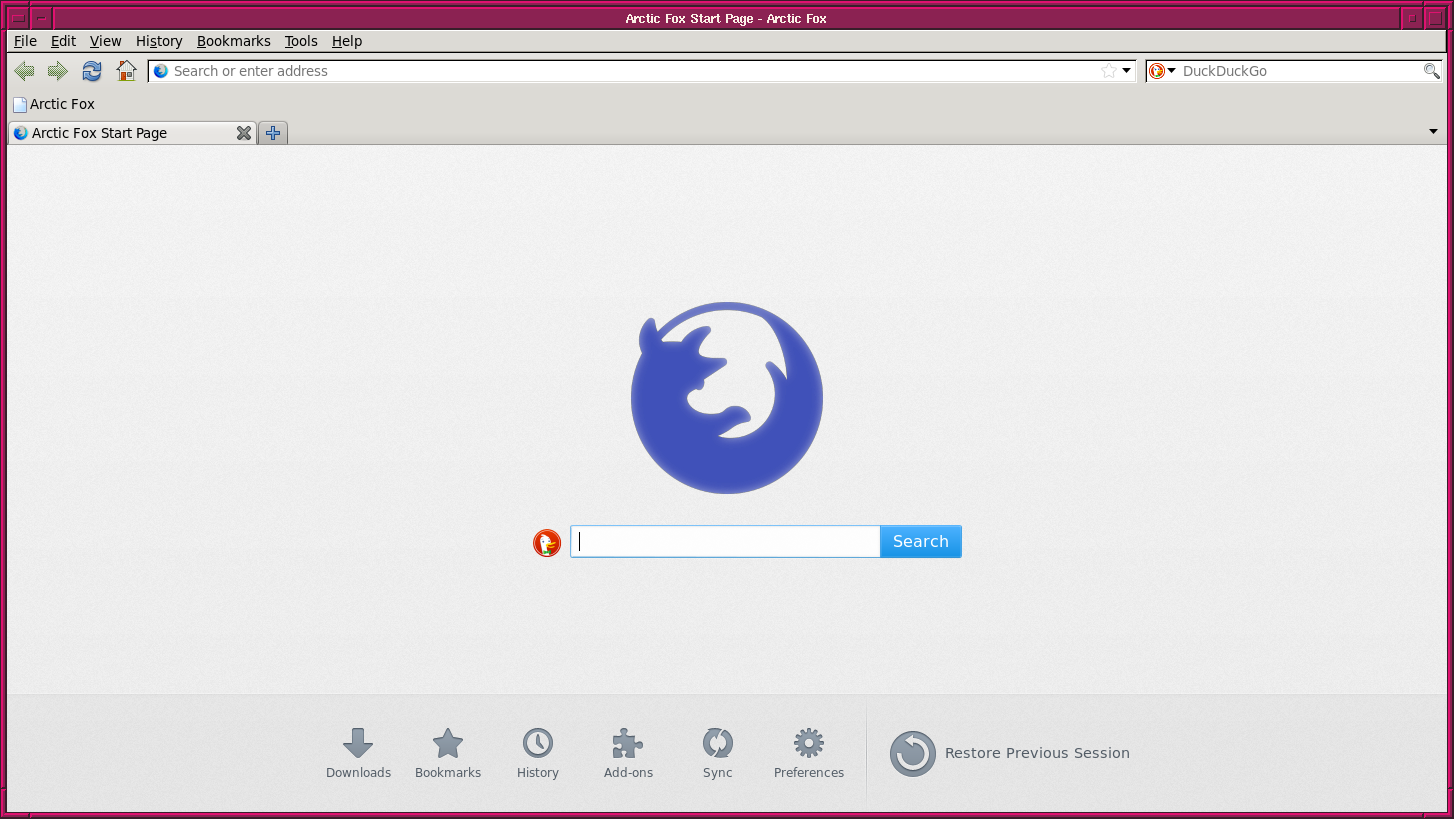Viewport: 1454px width, 819px height.
Task: Expand the list all tabs arrow
Action: (x=1432, y=132)
